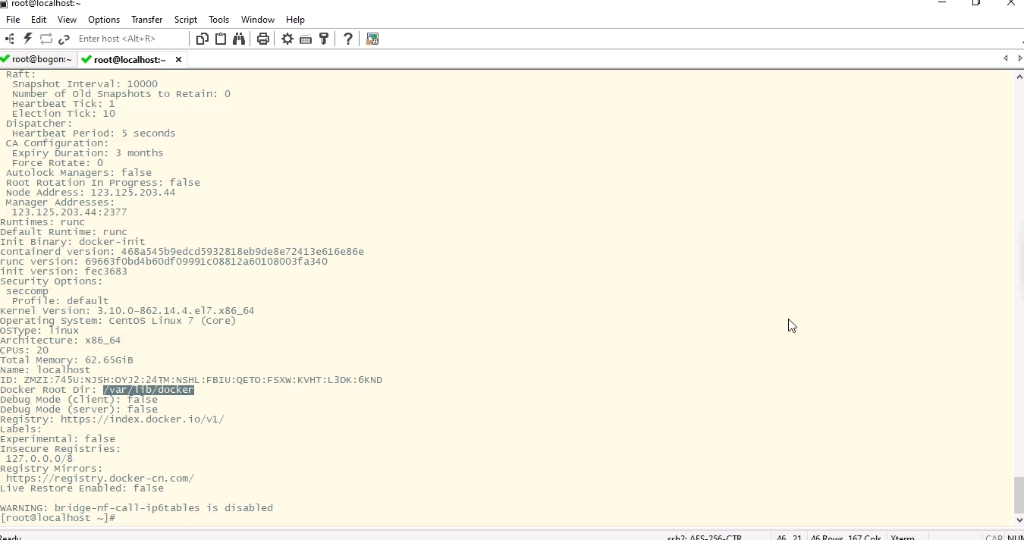Open the Session Manager (connect) toolbar icon

pyautogui.click(x=10, y=39)
